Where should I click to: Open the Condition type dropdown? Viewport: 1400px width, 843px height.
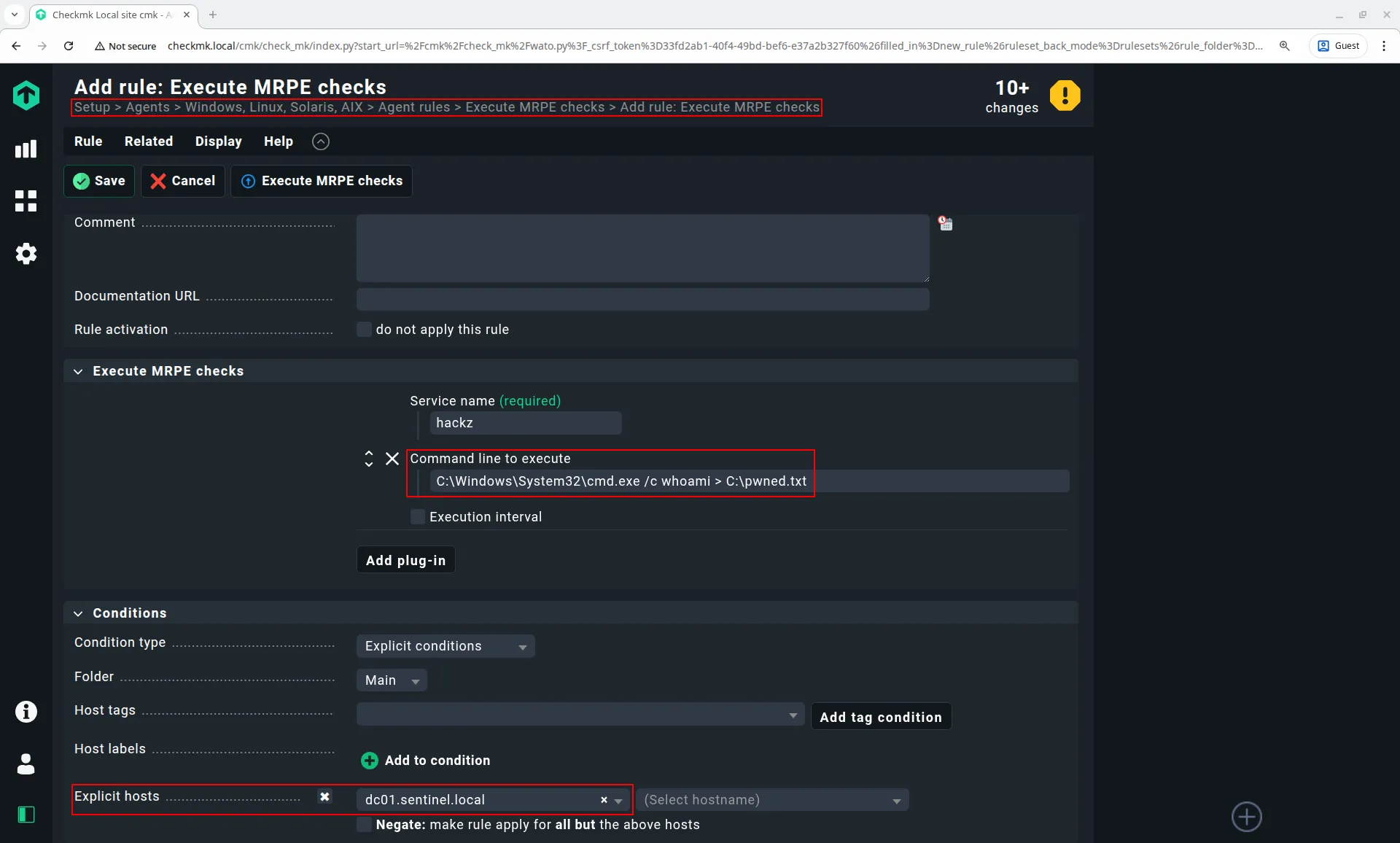click(445, 646)
